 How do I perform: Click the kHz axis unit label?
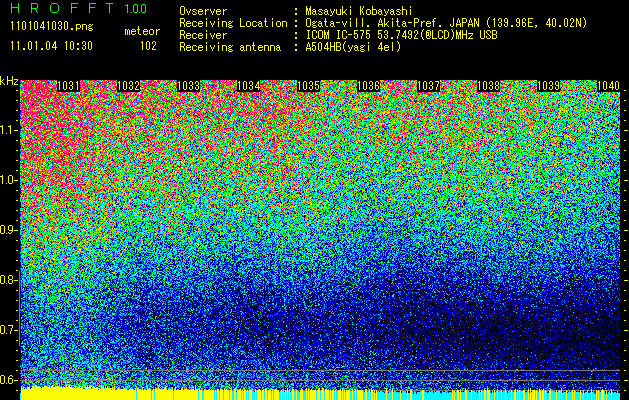click(9, 81)
